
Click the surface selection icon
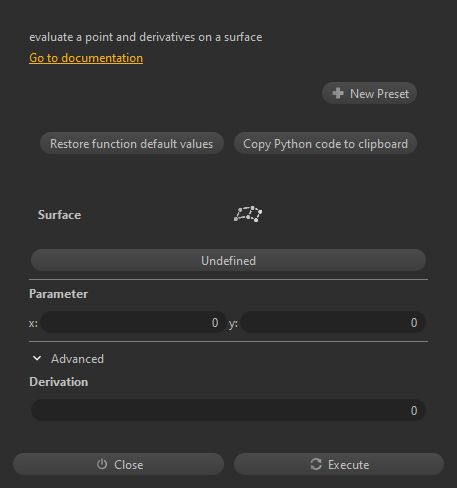[248, 214]
